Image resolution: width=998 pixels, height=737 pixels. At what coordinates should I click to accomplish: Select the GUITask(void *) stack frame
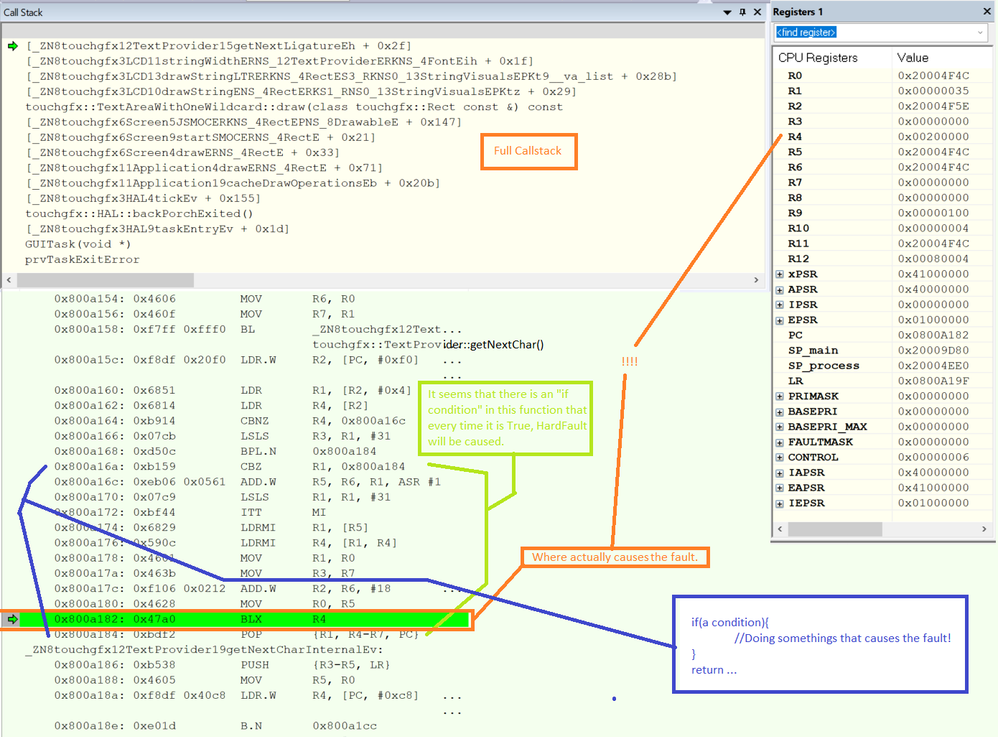point(78,244)
